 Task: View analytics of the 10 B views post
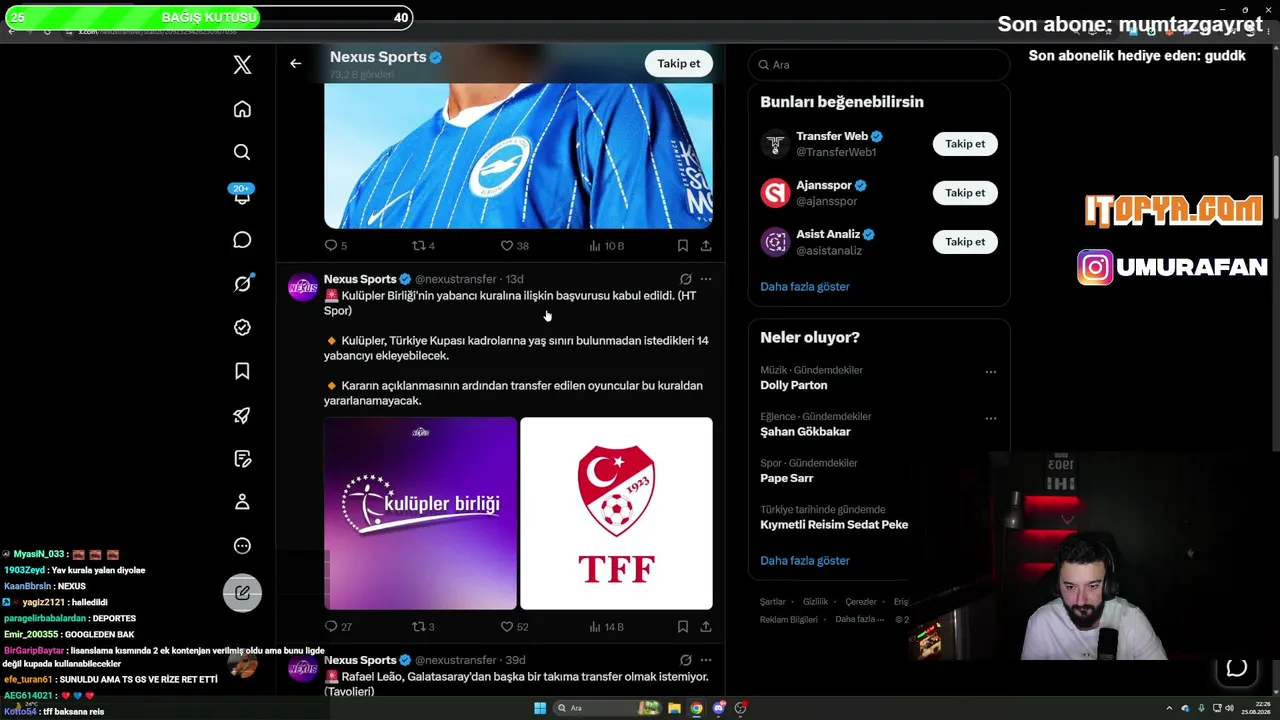606,245
